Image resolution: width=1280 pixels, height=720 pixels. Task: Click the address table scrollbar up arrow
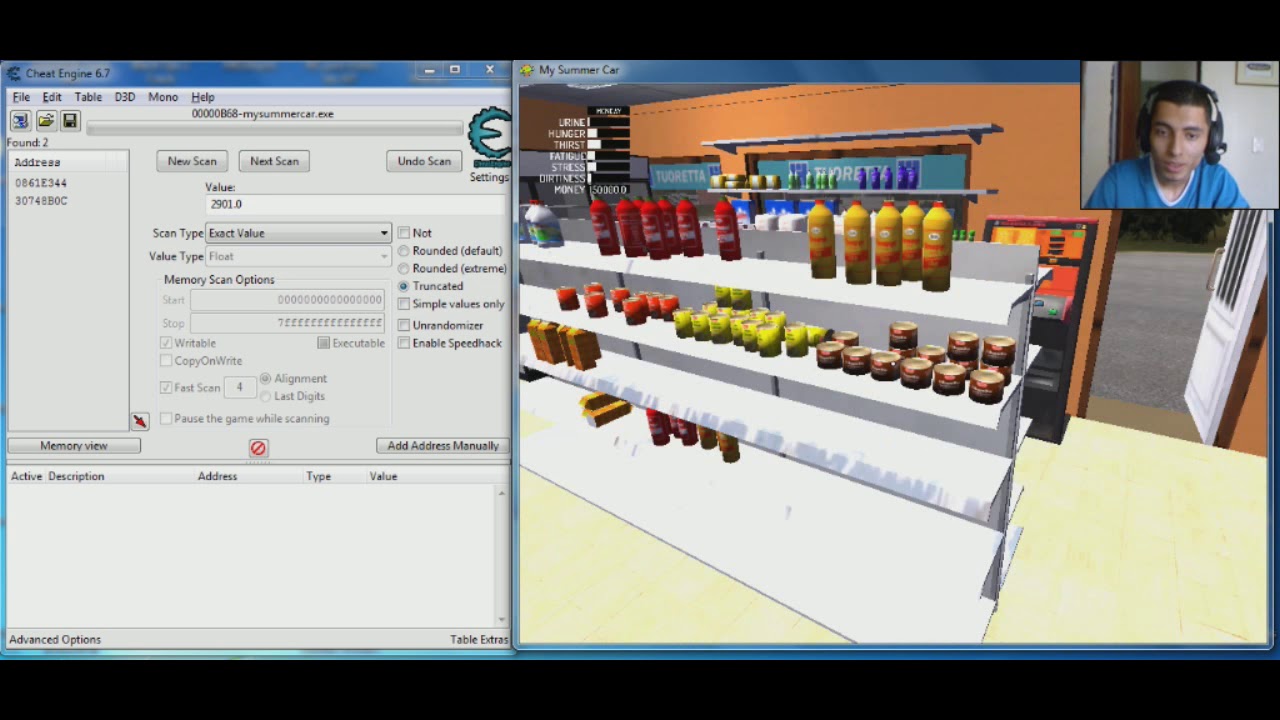tap(503, 493)
